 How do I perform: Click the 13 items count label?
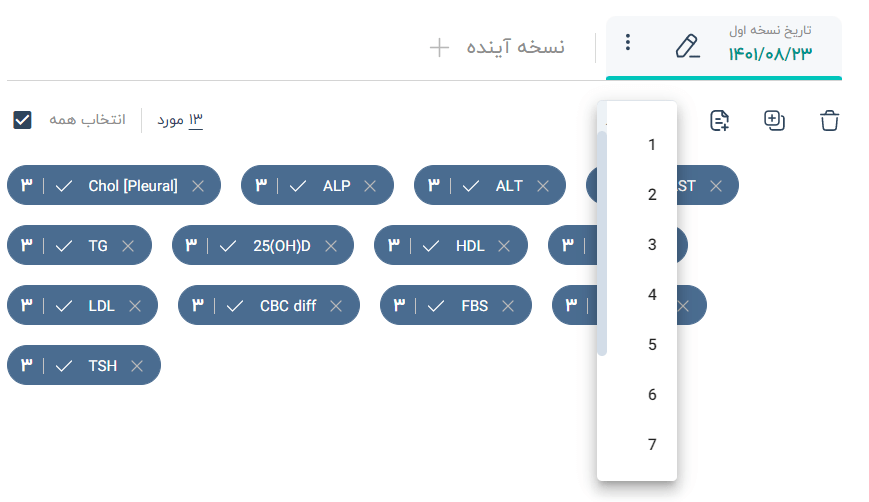pyautogui.click(x=180, y=120)
